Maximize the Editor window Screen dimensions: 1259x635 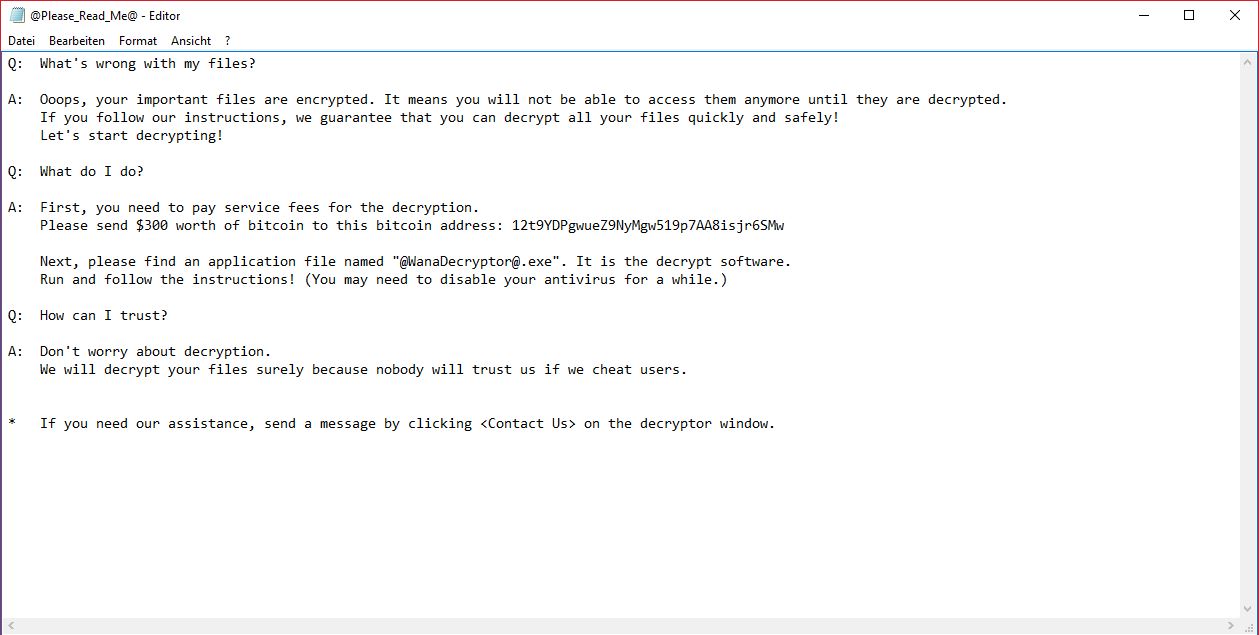coord(1189,16)
